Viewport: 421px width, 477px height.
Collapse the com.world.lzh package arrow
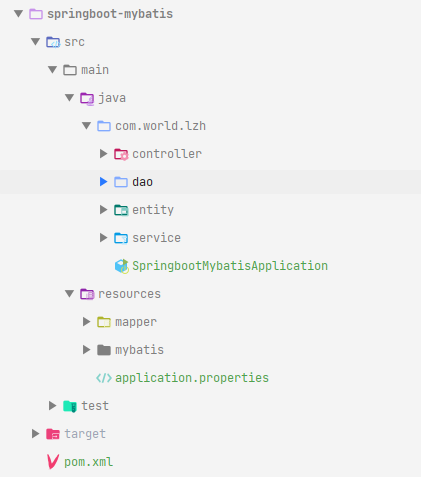[x=86, y=126]
